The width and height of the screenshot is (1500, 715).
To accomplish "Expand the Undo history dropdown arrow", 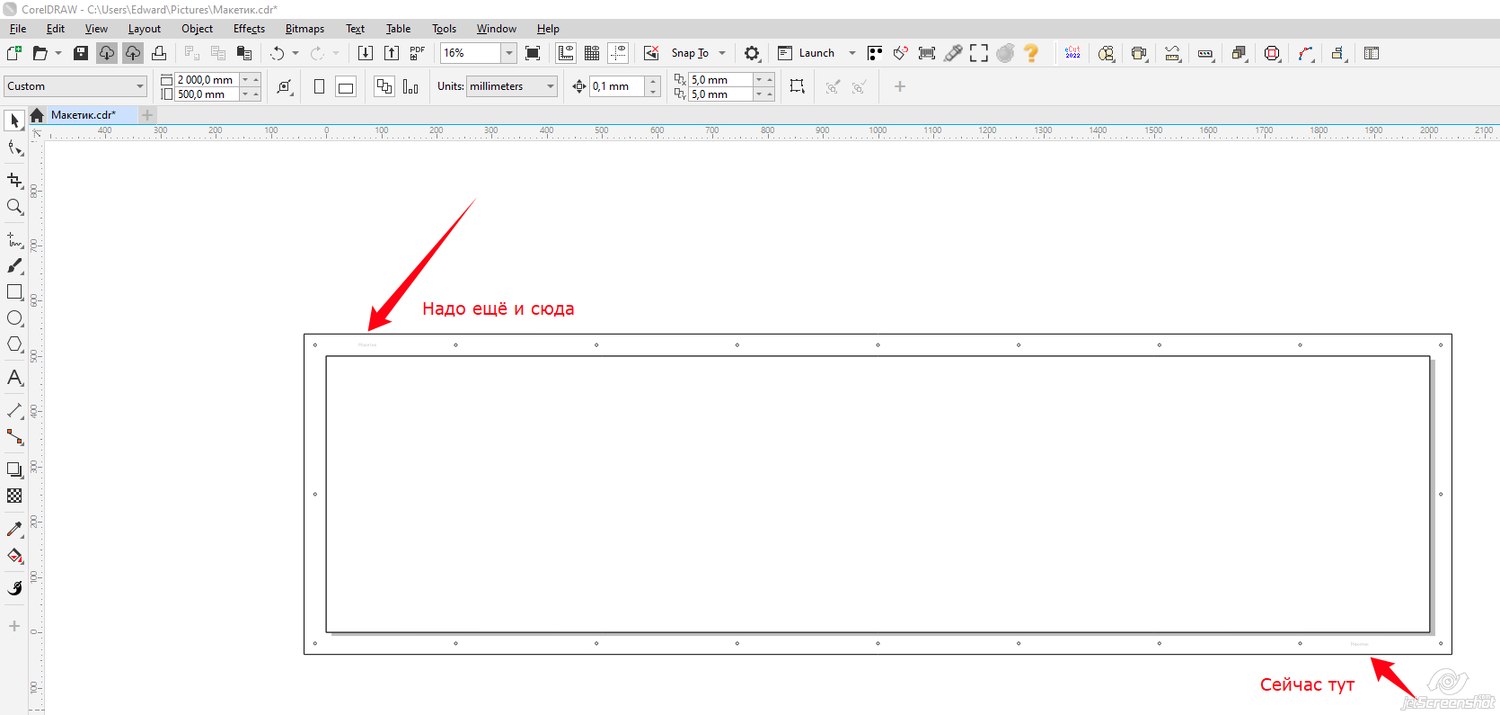I will tap(295, 53).
